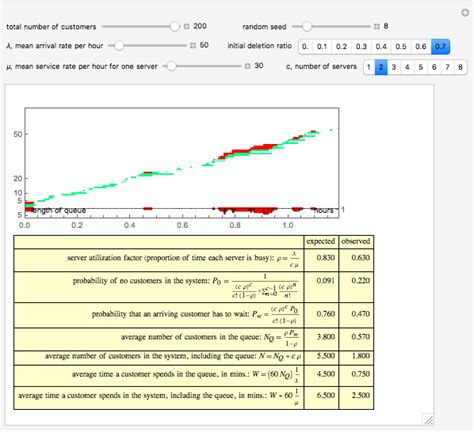
Task: Click total customers value 200
Action: point(200,26)
